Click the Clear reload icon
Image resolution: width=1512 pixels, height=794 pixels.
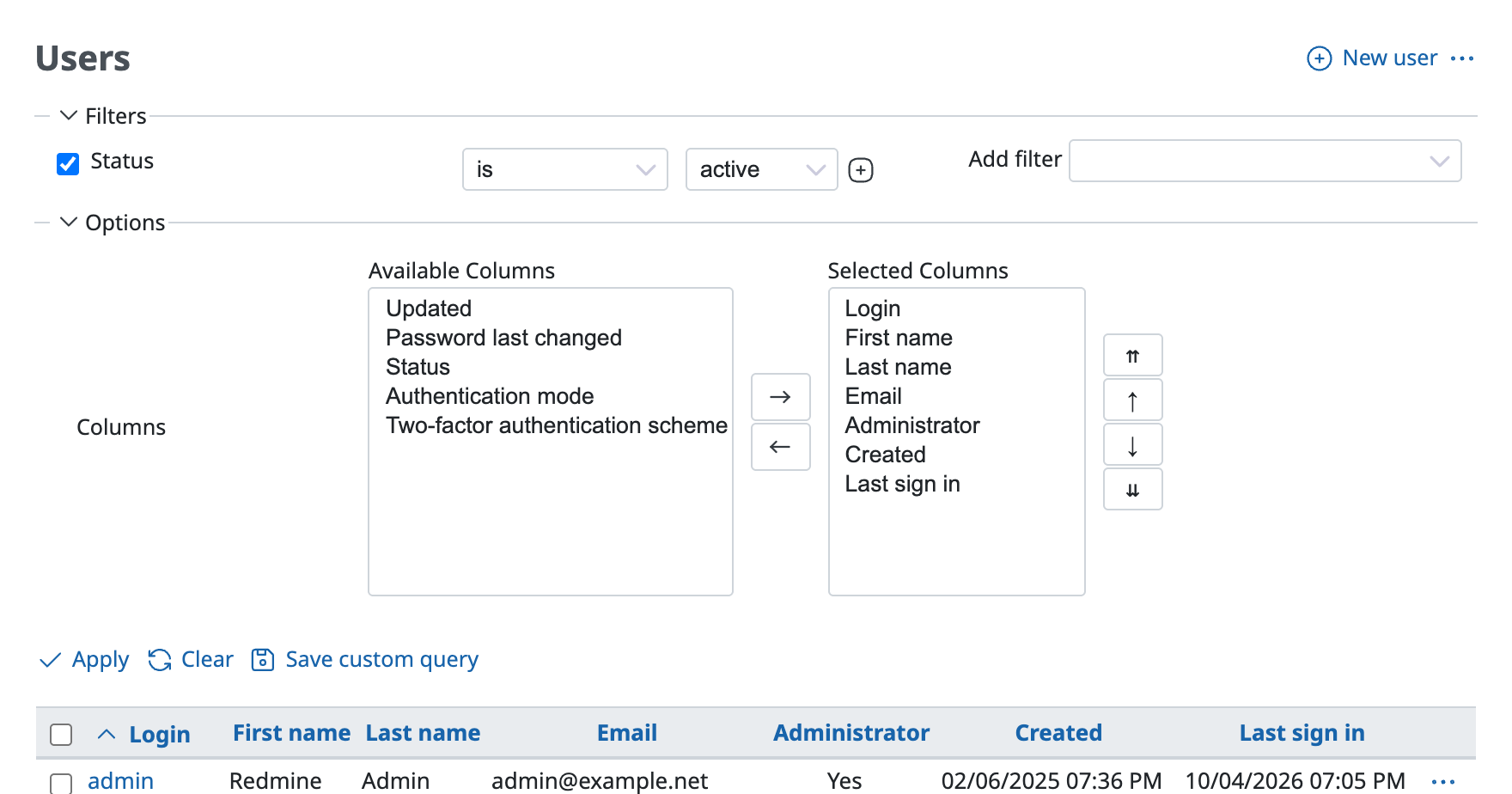point(160,660)
